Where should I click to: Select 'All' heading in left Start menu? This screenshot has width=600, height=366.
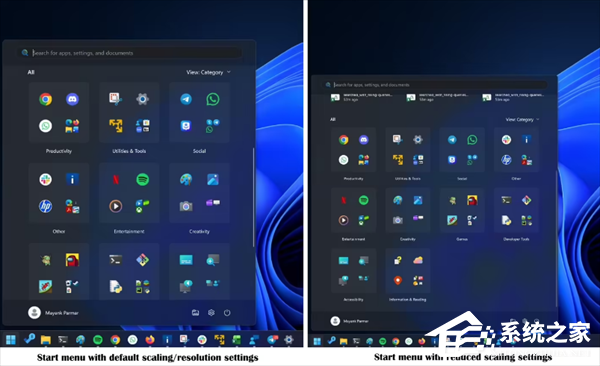(31, 72)
